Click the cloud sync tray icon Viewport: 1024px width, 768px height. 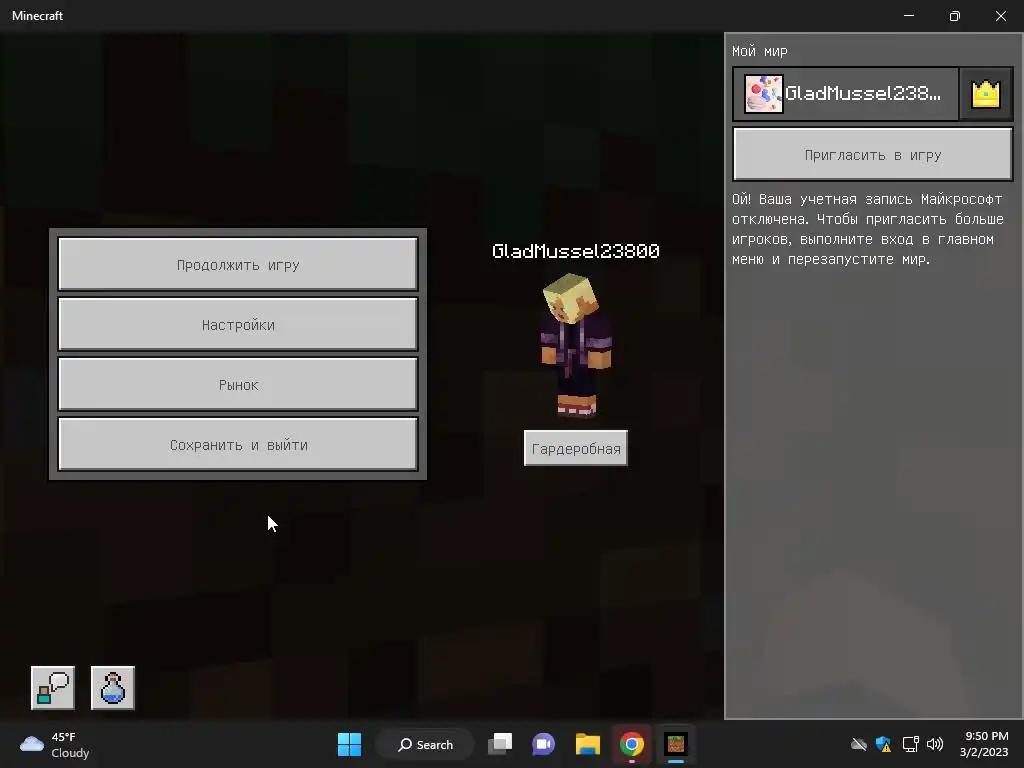point(859,744)
